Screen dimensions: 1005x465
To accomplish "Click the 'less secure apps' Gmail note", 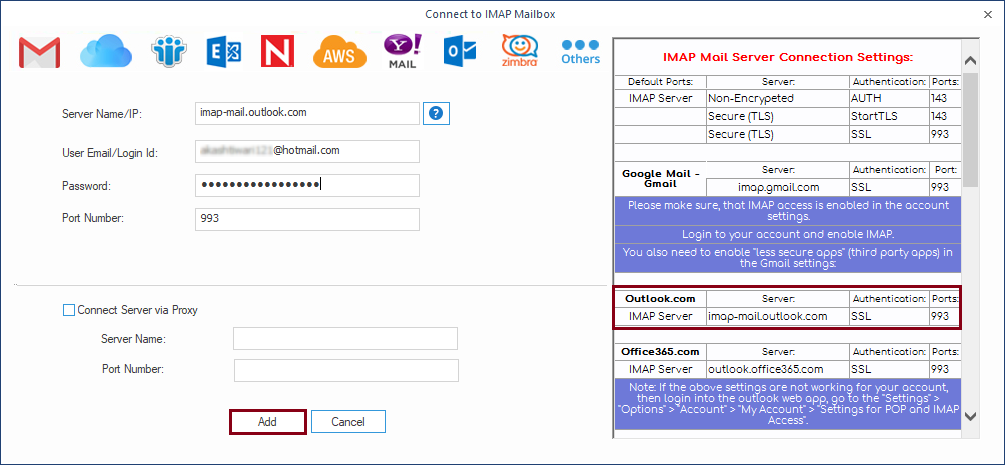I will pos(788,258).
